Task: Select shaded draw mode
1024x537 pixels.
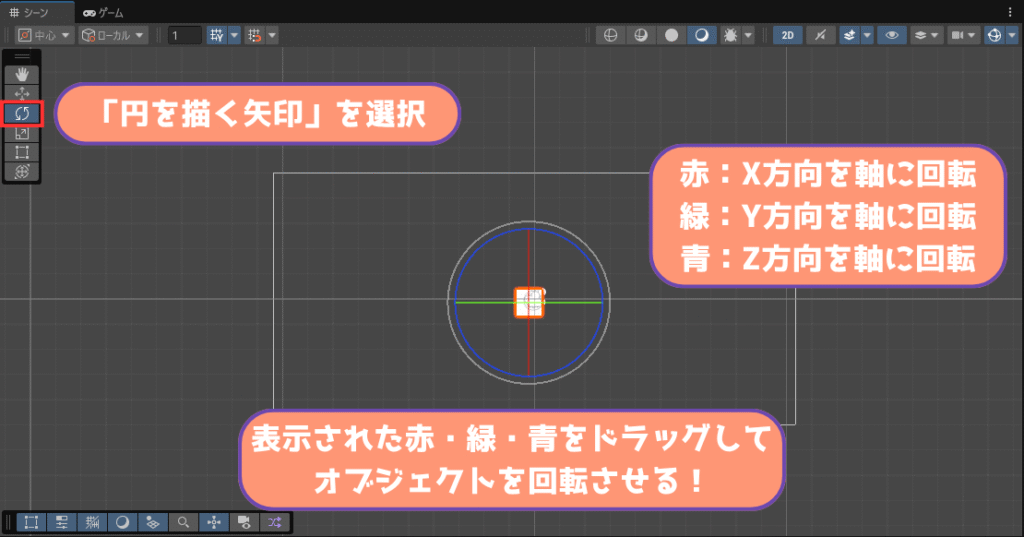Action: [x=701, y=35]
